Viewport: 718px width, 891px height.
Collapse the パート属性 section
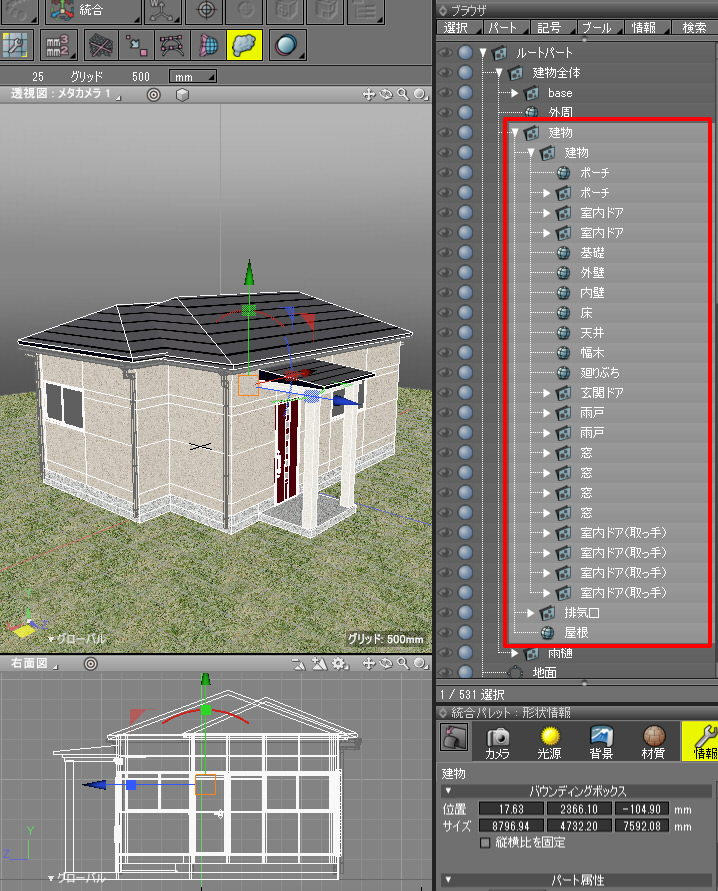coord(448,879)
